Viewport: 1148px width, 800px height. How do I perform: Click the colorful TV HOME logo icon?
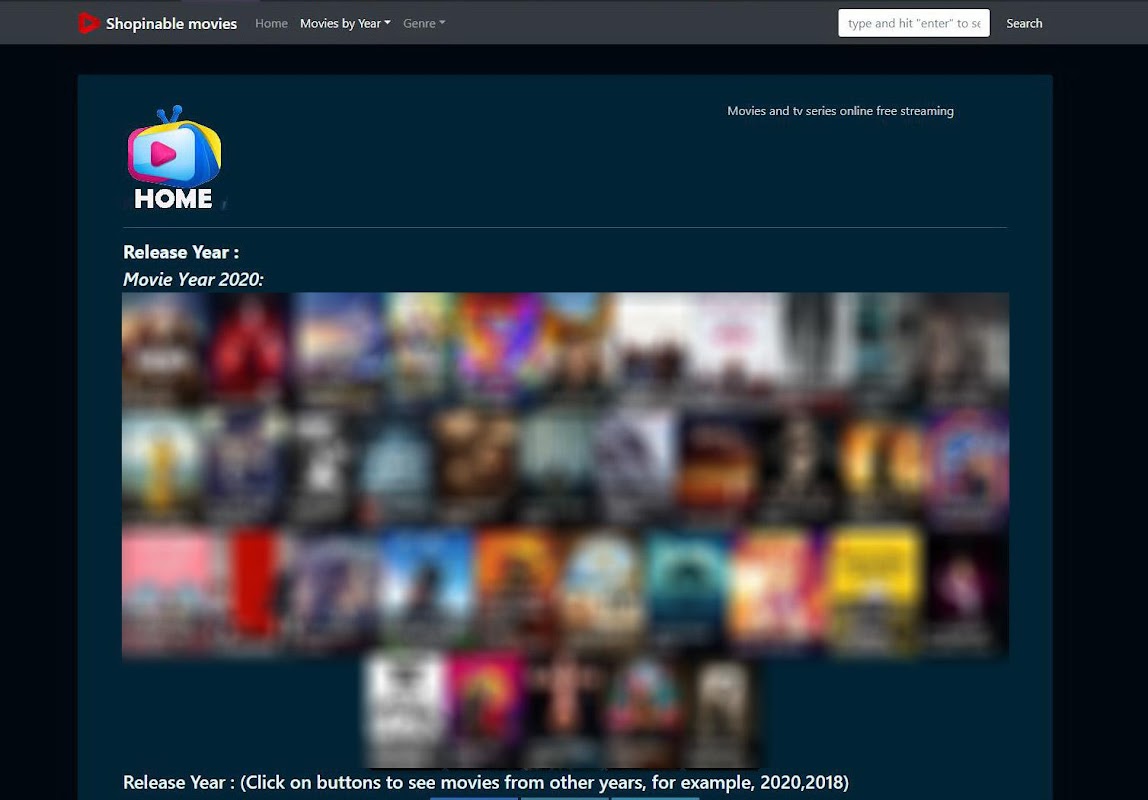[x=174, y=159]
